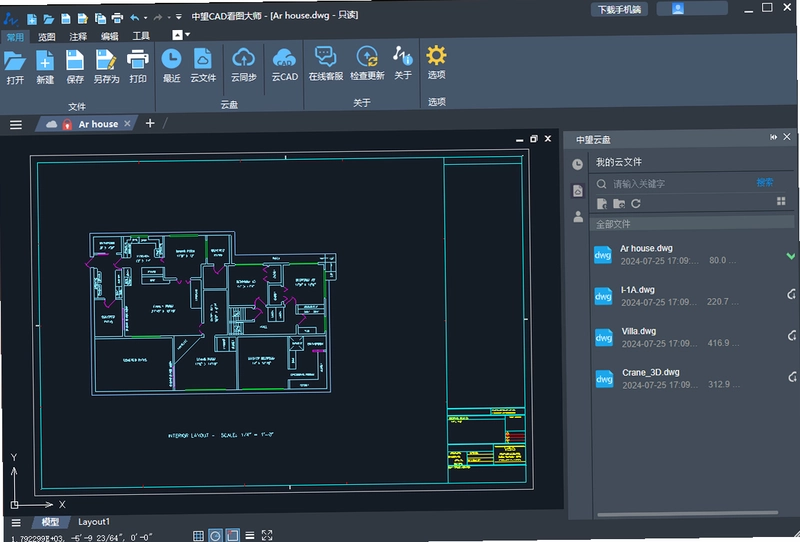Click the cloud panel horizontal scrollbar
The height and width of the screenshot is (542, 800).
pyautogui.click(x=687, y=513)
